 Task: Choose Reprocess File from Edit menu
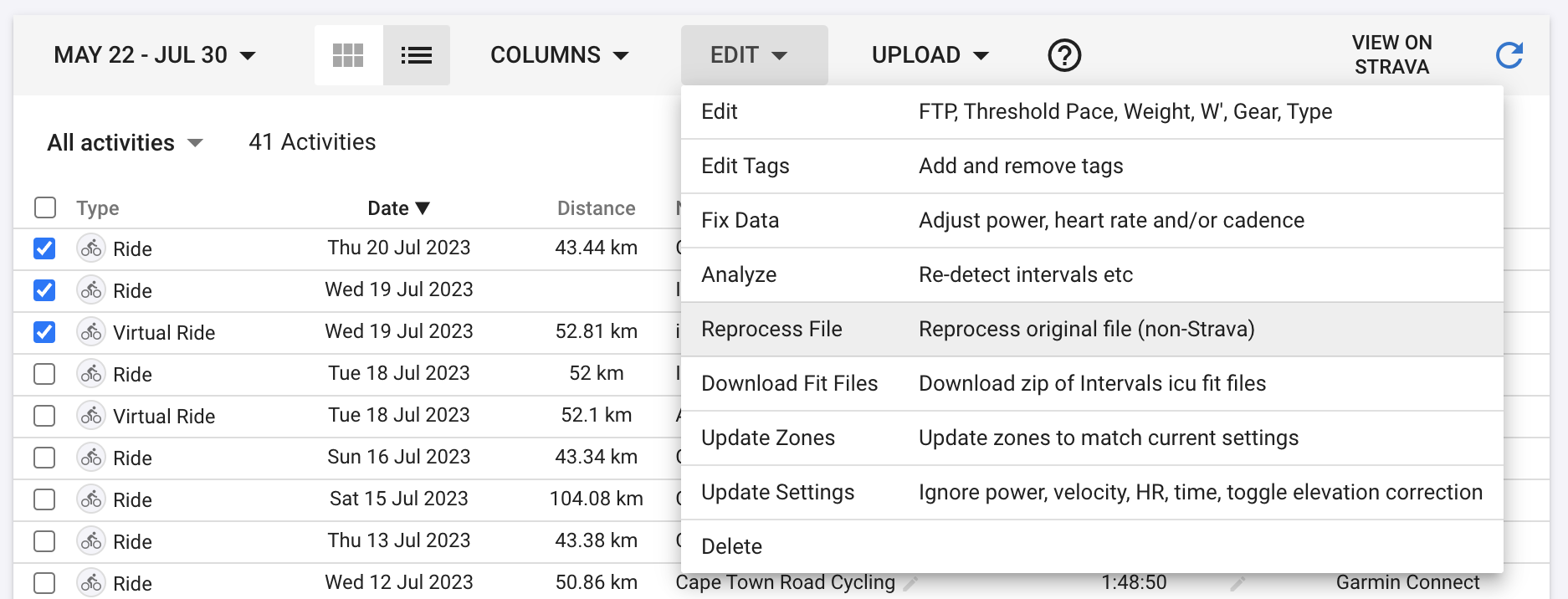click(1092, 330)
